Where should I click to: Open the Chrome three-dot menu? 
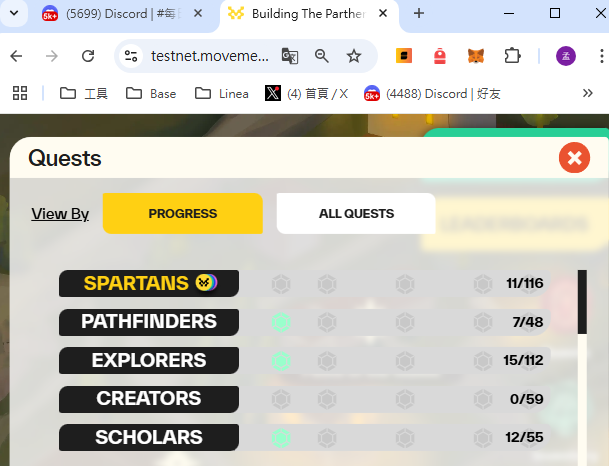[x=601, y=56]
